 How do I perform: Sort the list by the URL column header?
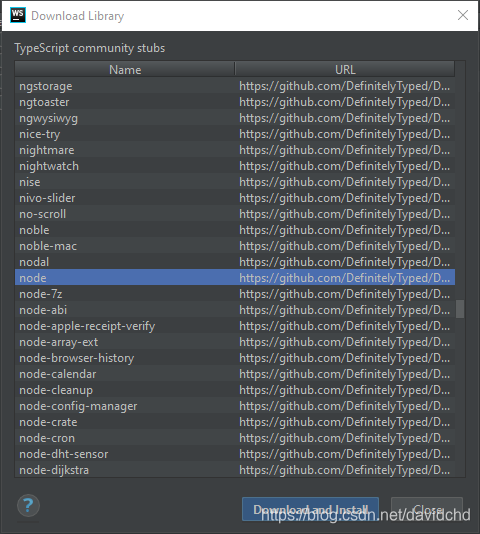(345, 69)
